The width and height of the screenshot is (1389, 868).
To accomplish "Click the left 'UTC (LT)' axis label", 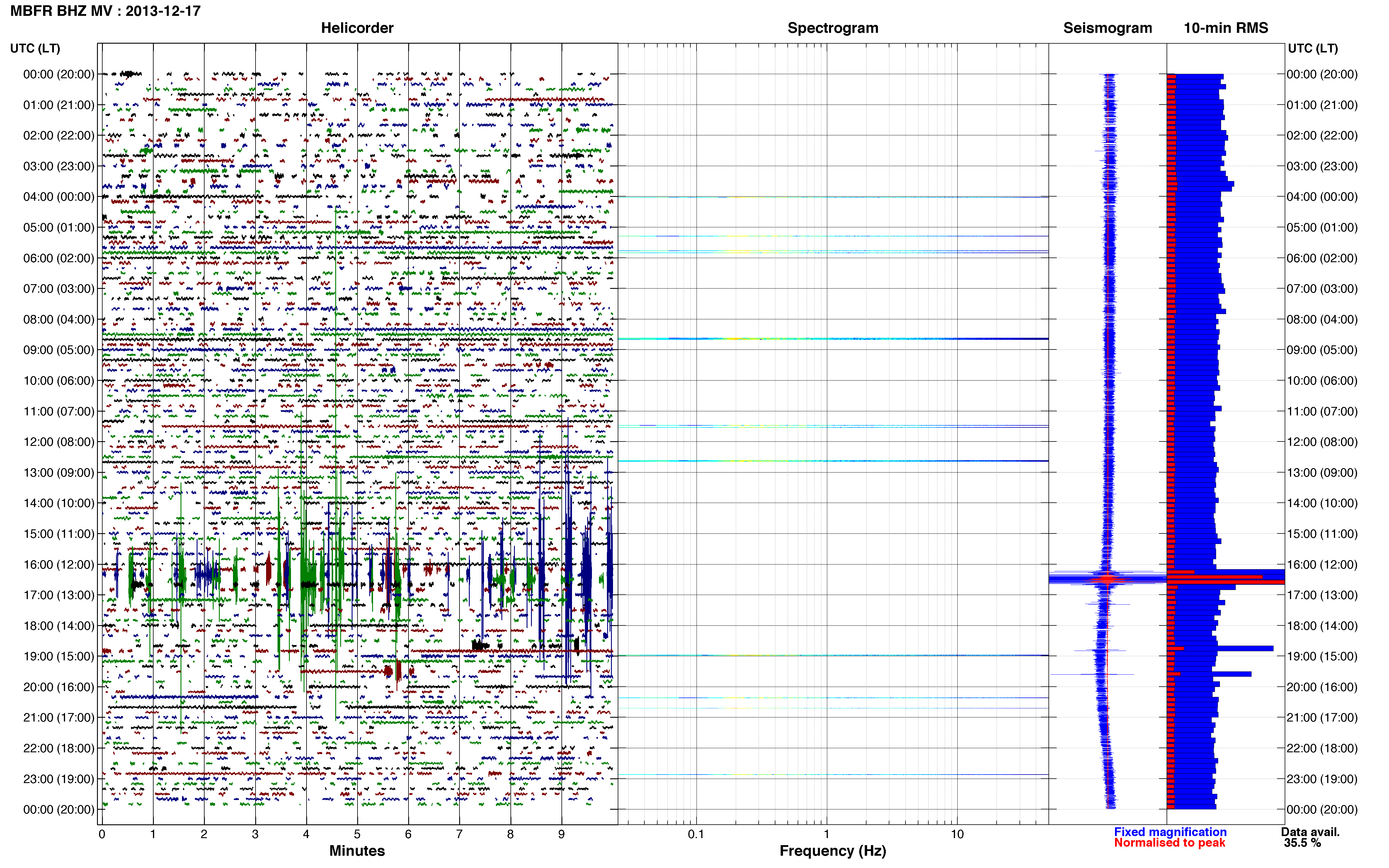I will [x=35, y=48].
